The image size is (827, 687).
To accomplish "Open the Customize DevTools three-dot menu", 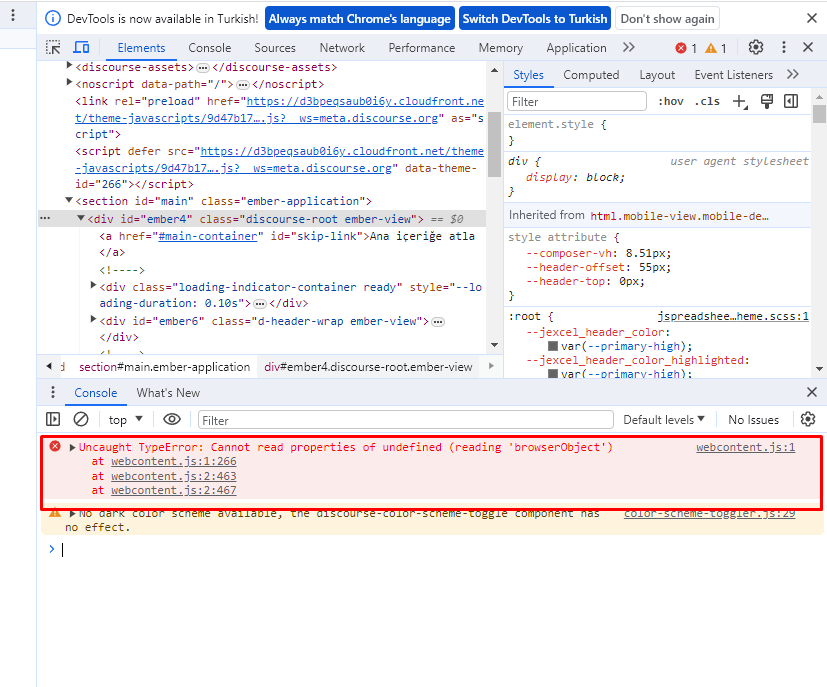I will (784, 47).
